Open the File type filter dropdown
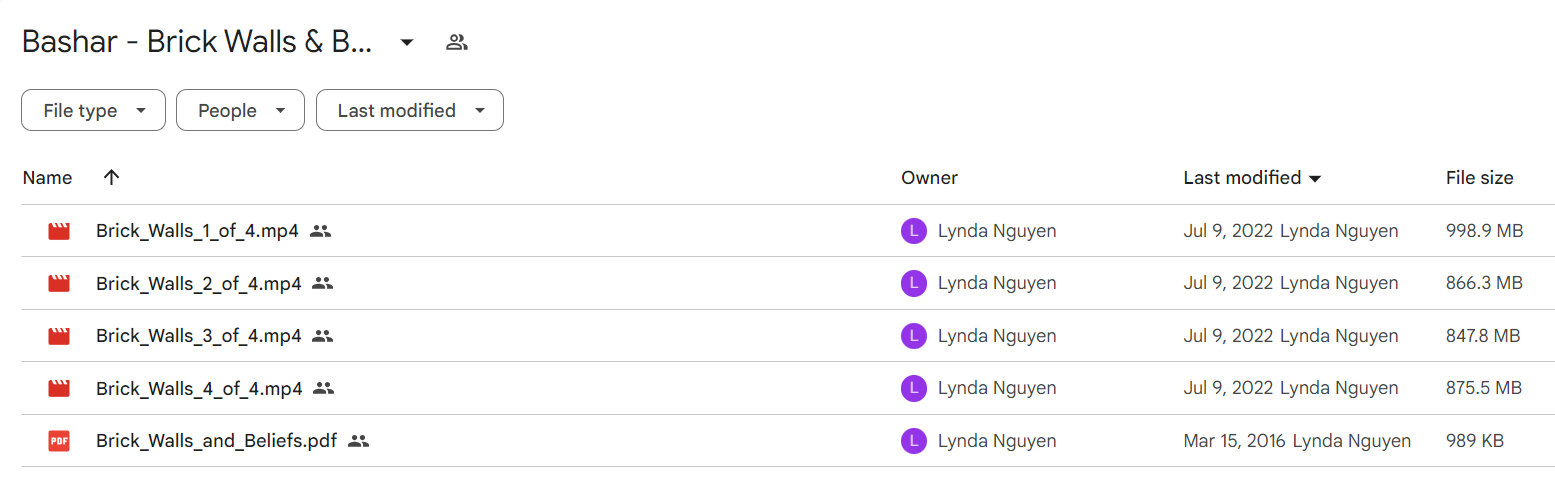 point(93,110)
